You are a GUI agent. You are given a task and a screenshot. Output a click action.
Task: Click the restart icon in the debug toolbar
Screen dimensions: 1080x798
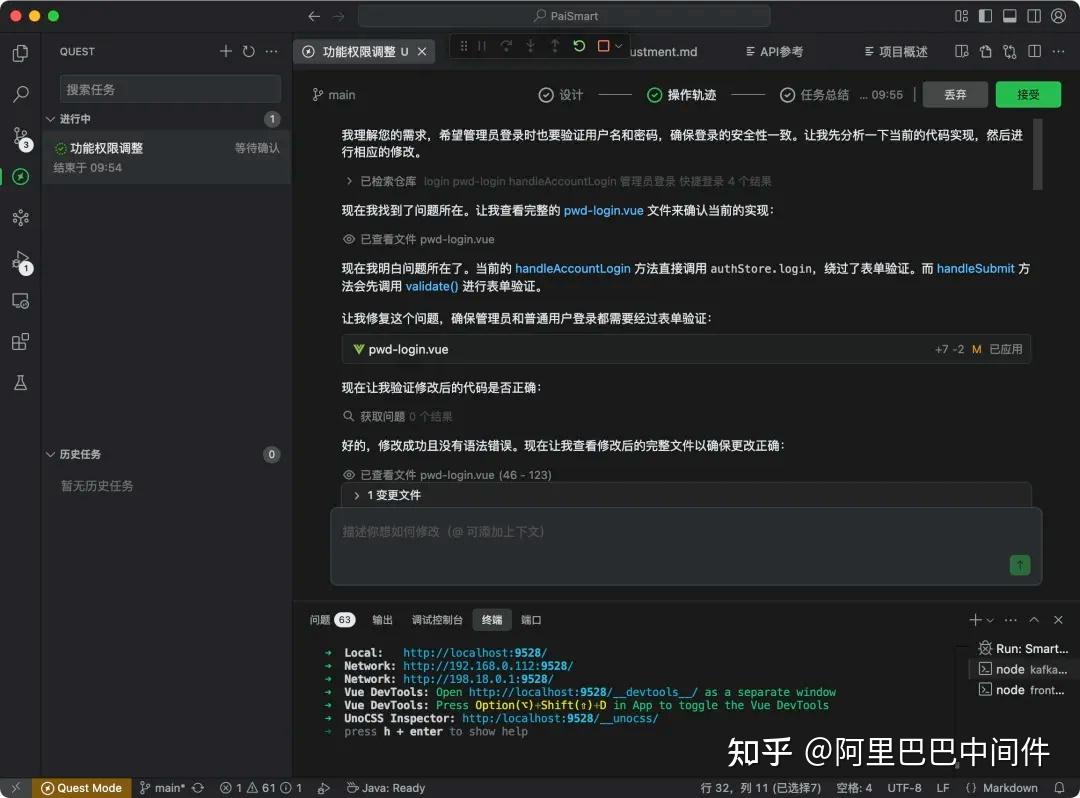click(578, 47)
